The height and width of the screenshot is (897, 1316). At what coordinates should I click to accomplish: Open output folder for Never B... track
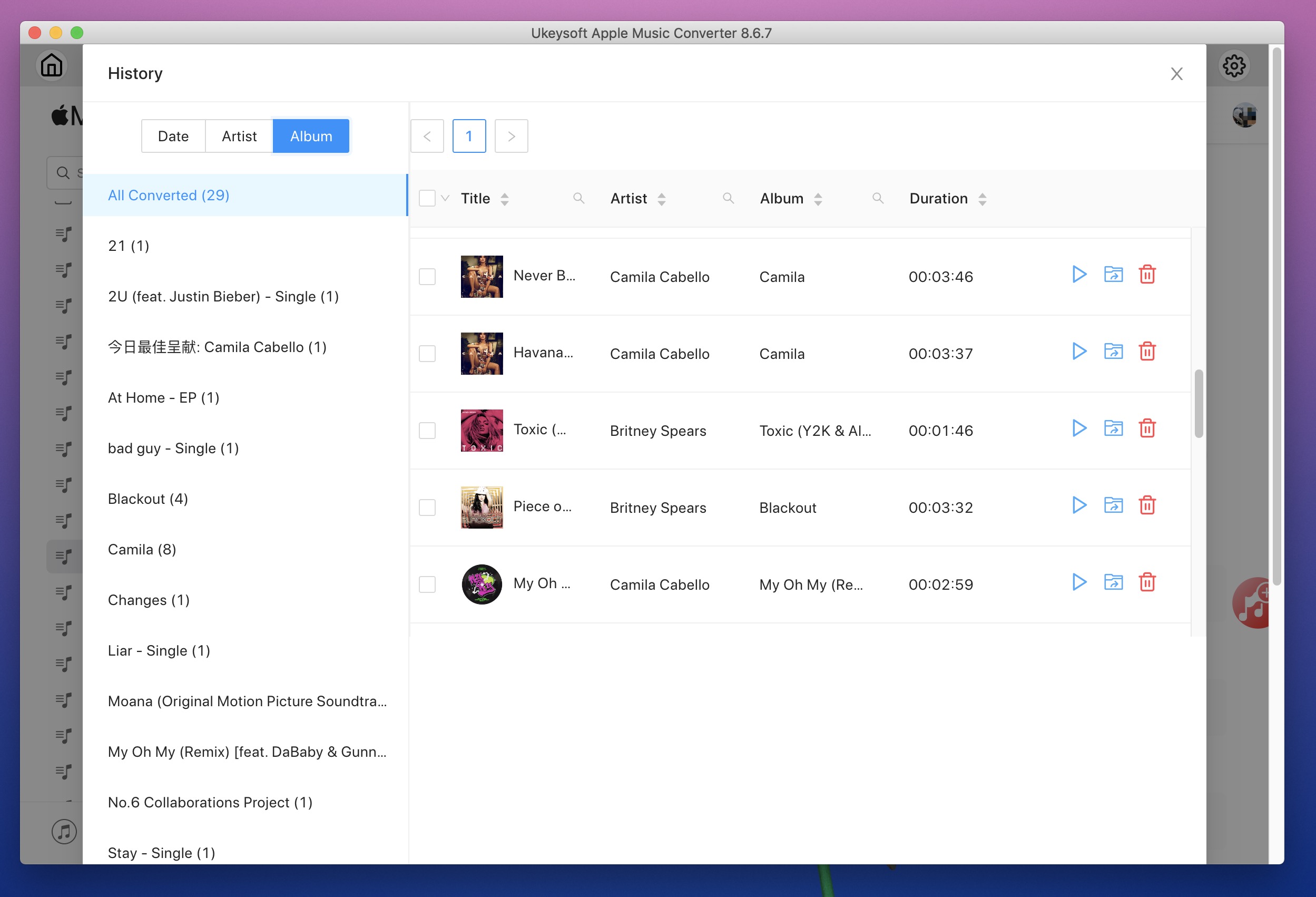pyautogui.click(x=1113, y=275)
